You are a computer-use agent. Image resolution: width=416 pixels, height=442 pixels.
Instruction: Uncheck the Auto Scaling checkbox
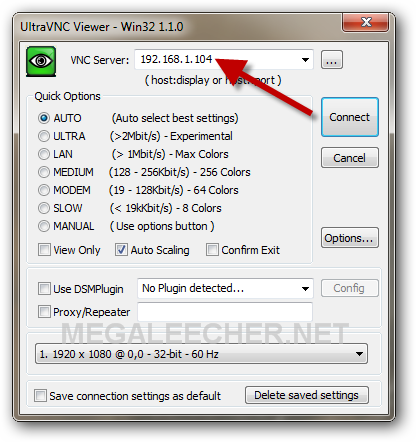[121, 250]
